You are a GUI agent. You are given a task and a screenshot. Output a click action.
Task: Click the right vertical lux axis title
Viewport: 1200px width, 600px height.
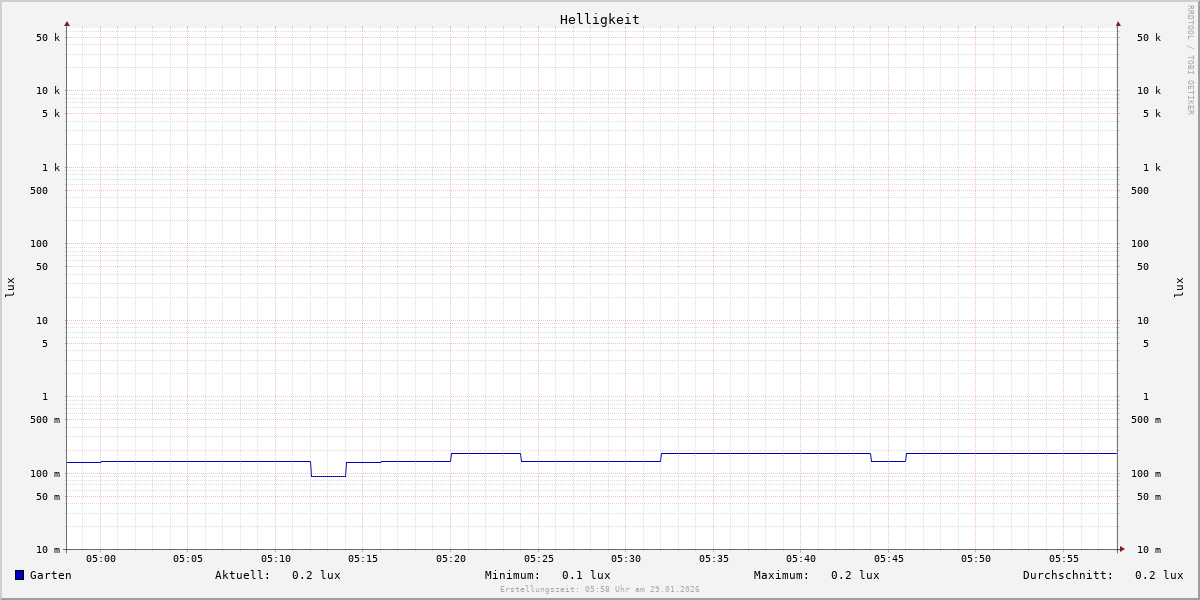1180,288
